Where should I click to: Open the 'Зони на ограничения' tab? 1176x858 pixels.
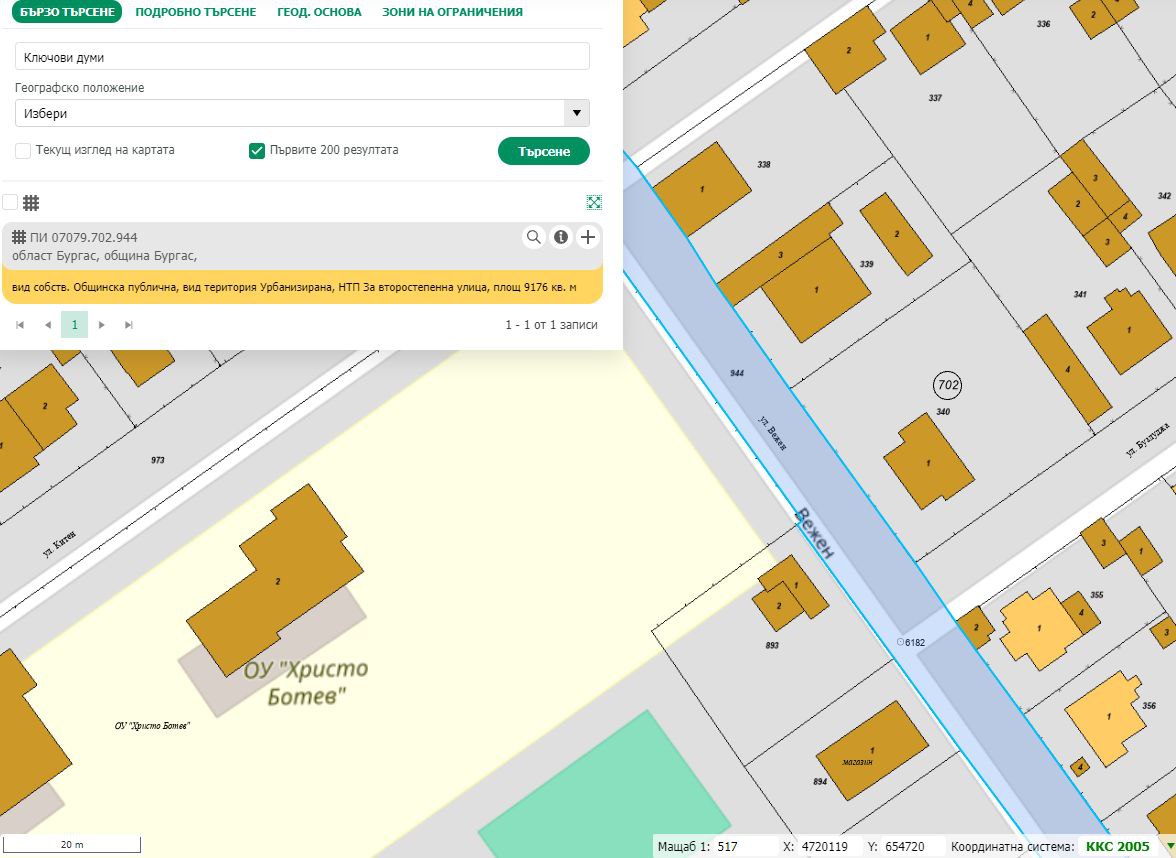coord(452,12)
